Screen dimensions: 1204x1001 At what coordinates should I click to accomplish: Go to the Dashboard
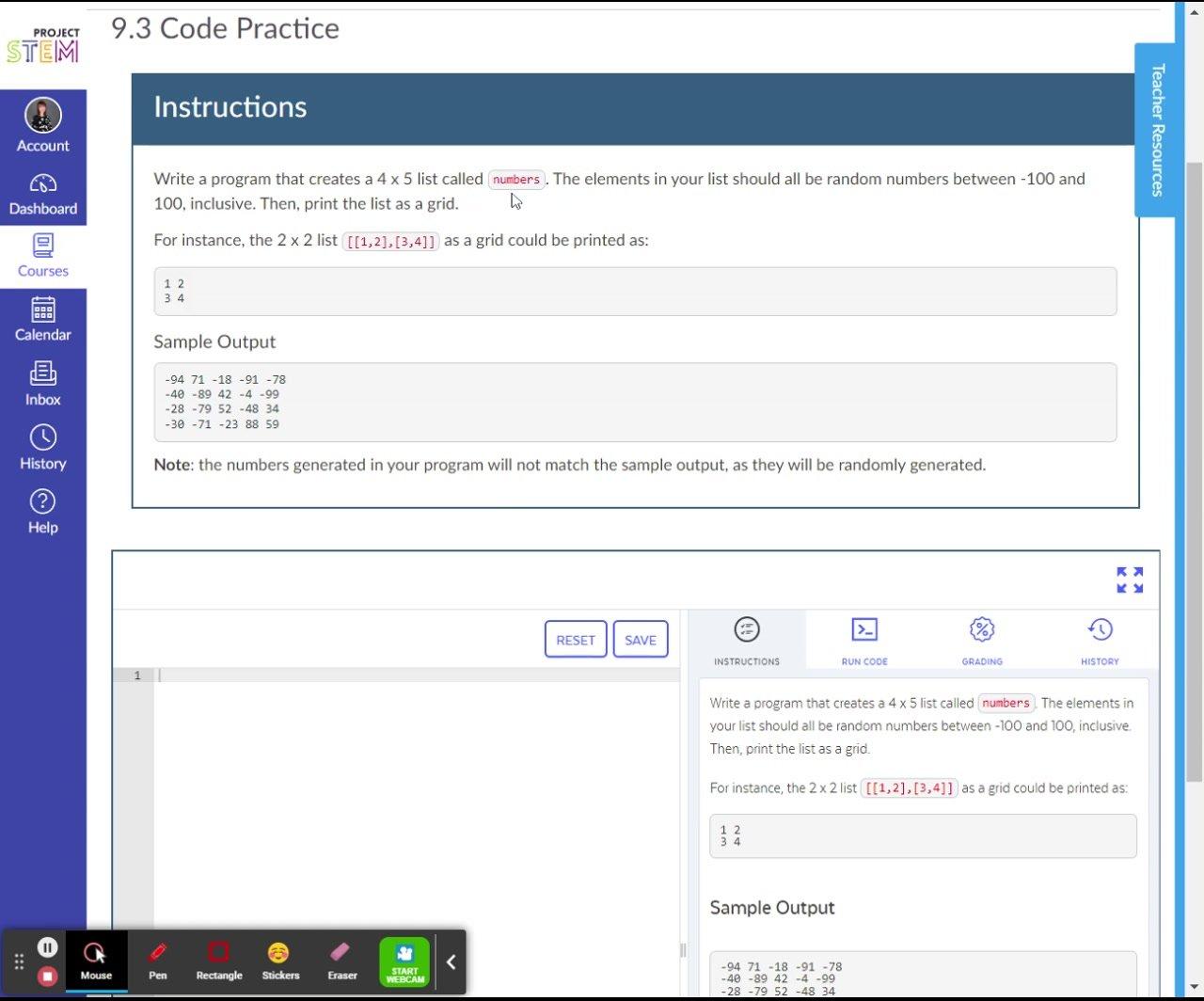42,194
